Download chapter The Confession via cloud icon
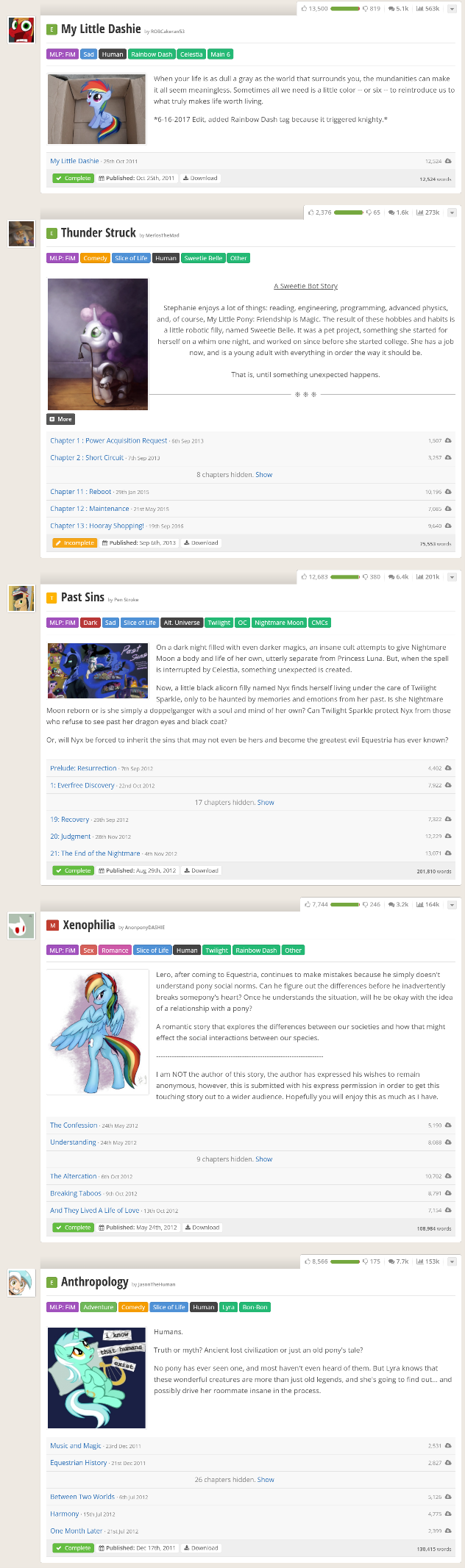 [448, 1125]
